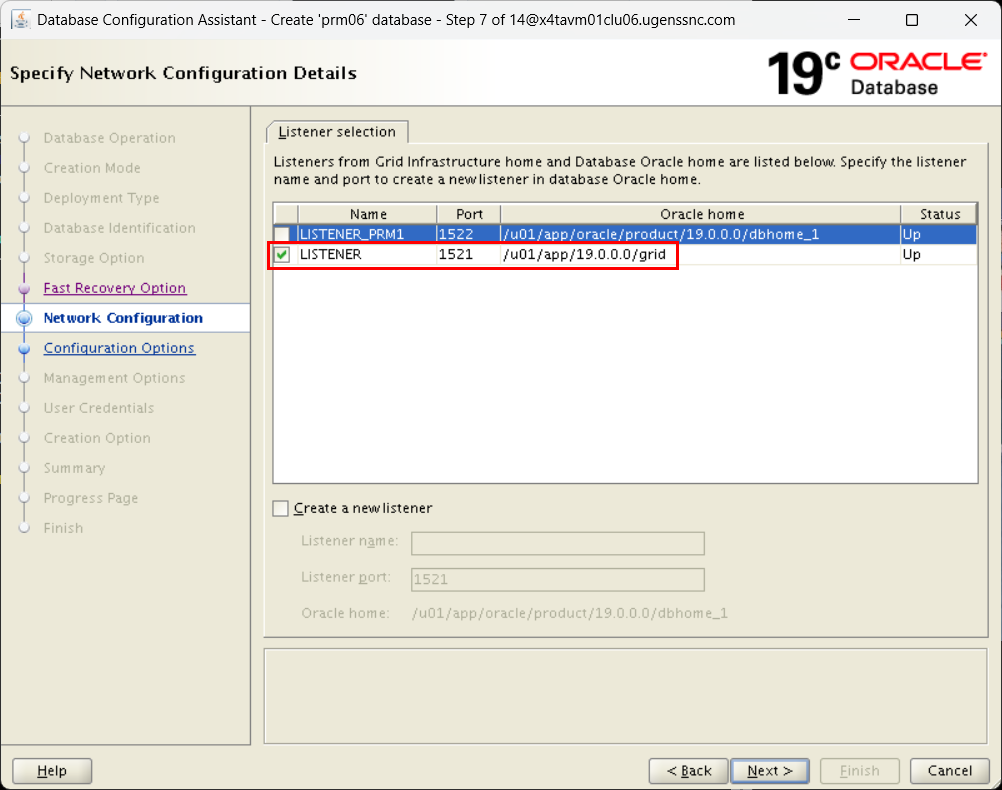1002x790 pixels.
Task: Click the Listener port input field
Action: point(558,580)
